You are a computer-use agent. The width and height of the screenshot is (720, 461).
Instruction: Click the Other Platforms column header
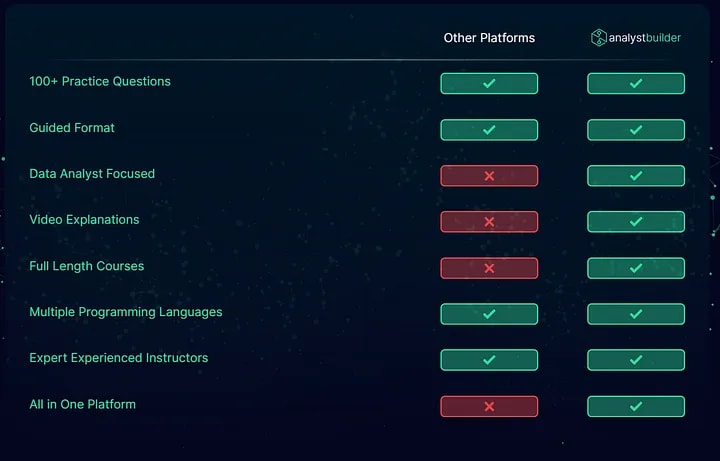(x=489, y=38)
